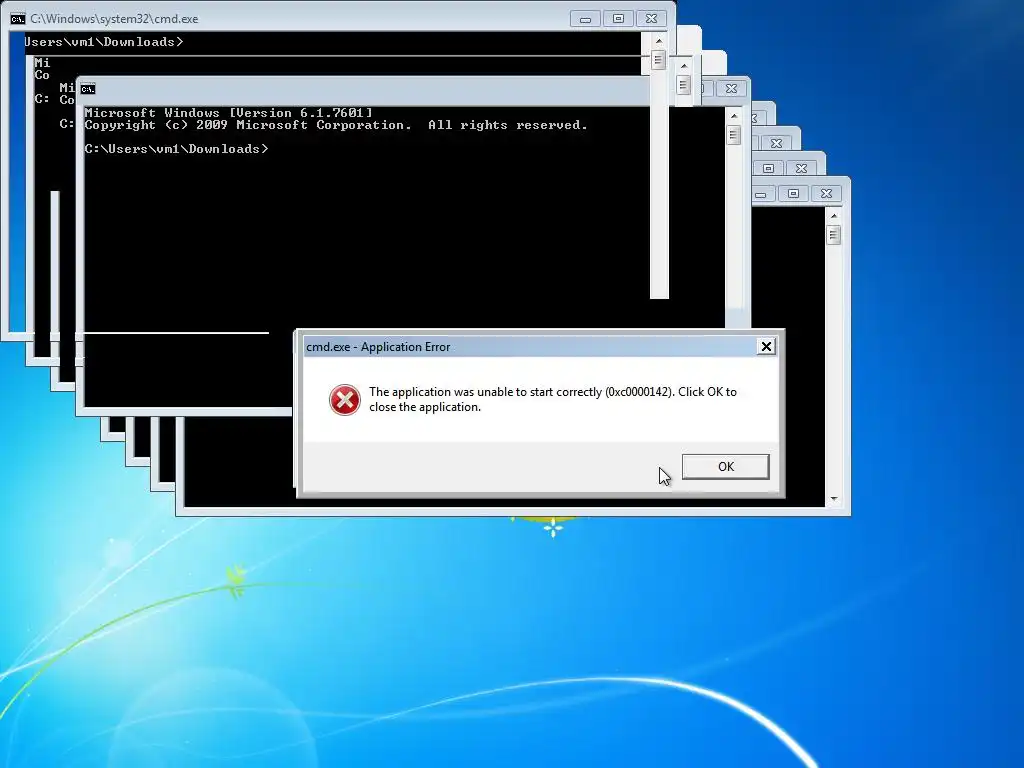The image size is (1024, 768).
Task: Click scroll-up arrow in the lowest cascaded cmd window
Action: coord(834,216)
